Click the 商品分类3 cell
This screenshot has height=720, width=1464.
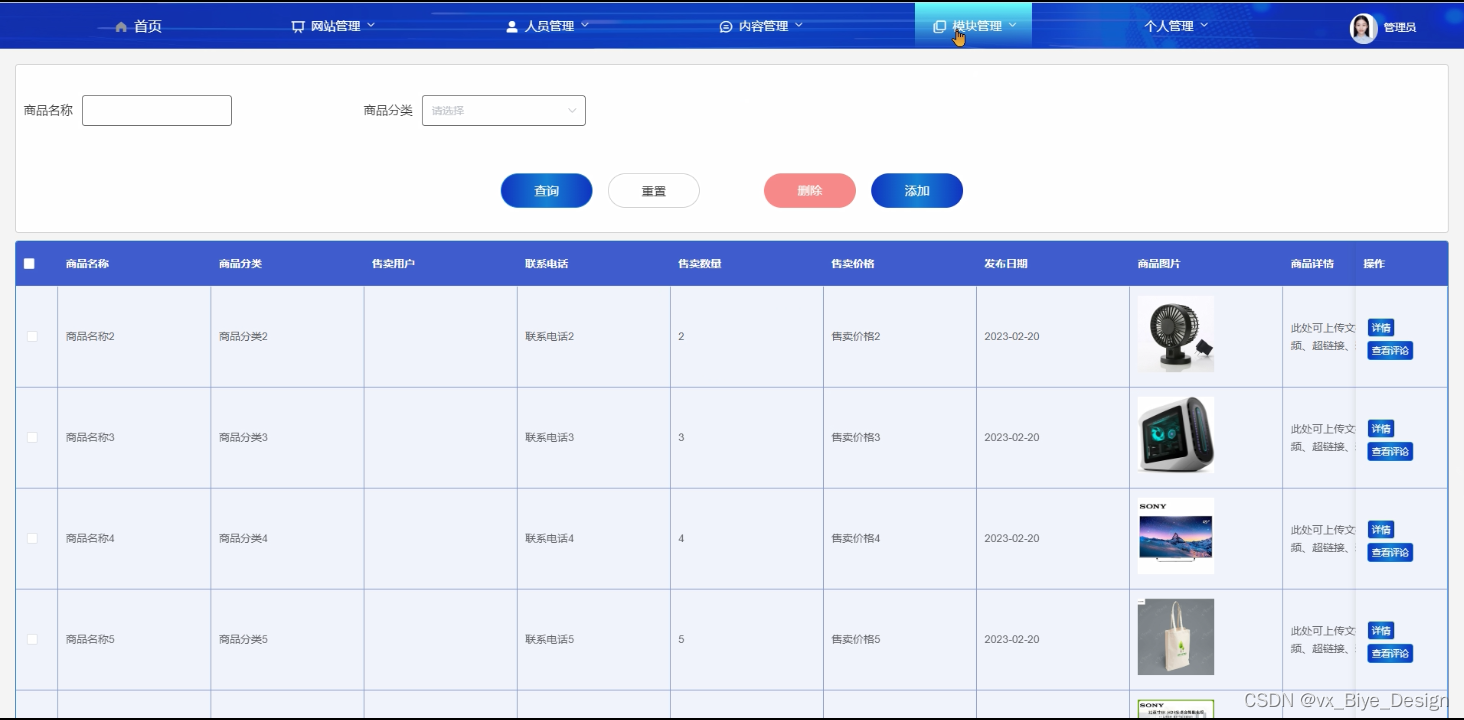pos(244,438)
